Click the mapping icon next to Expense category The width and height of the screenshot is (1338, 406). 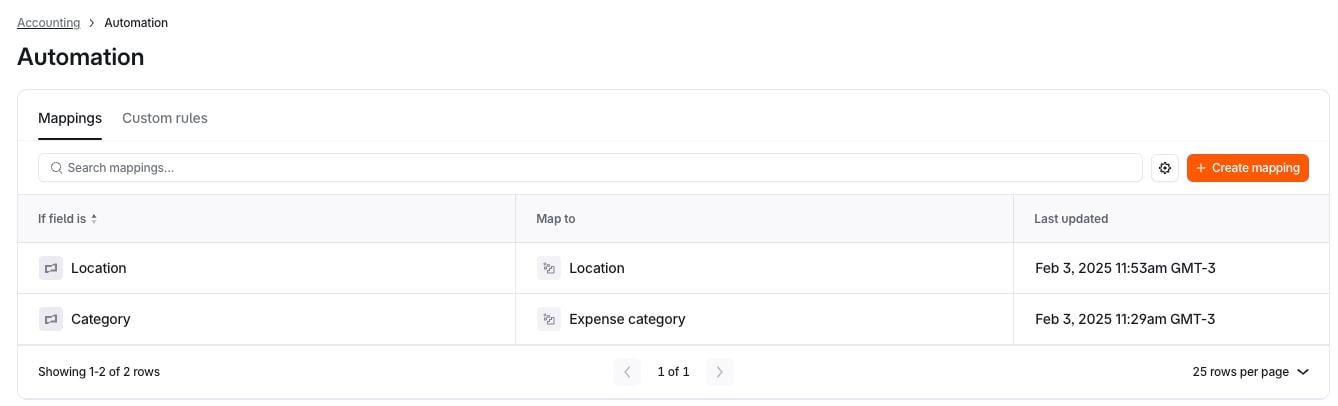(548, 319)
